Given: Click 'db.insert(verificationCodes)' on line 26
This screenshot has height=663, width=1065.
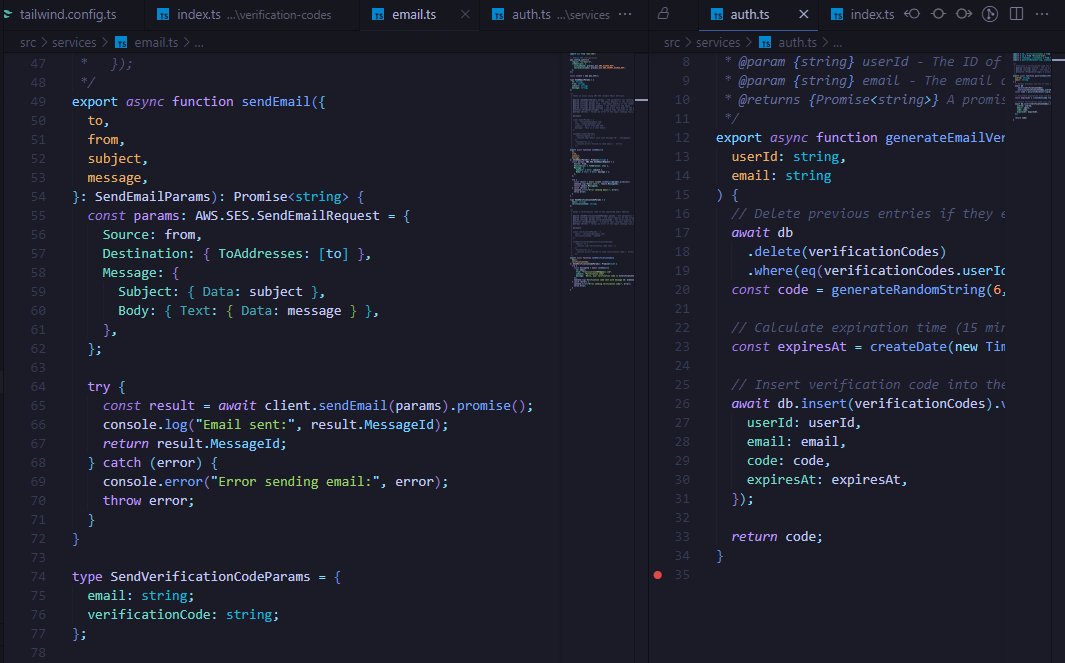Looking at the screenshot, I should click(x=885, y=404).
